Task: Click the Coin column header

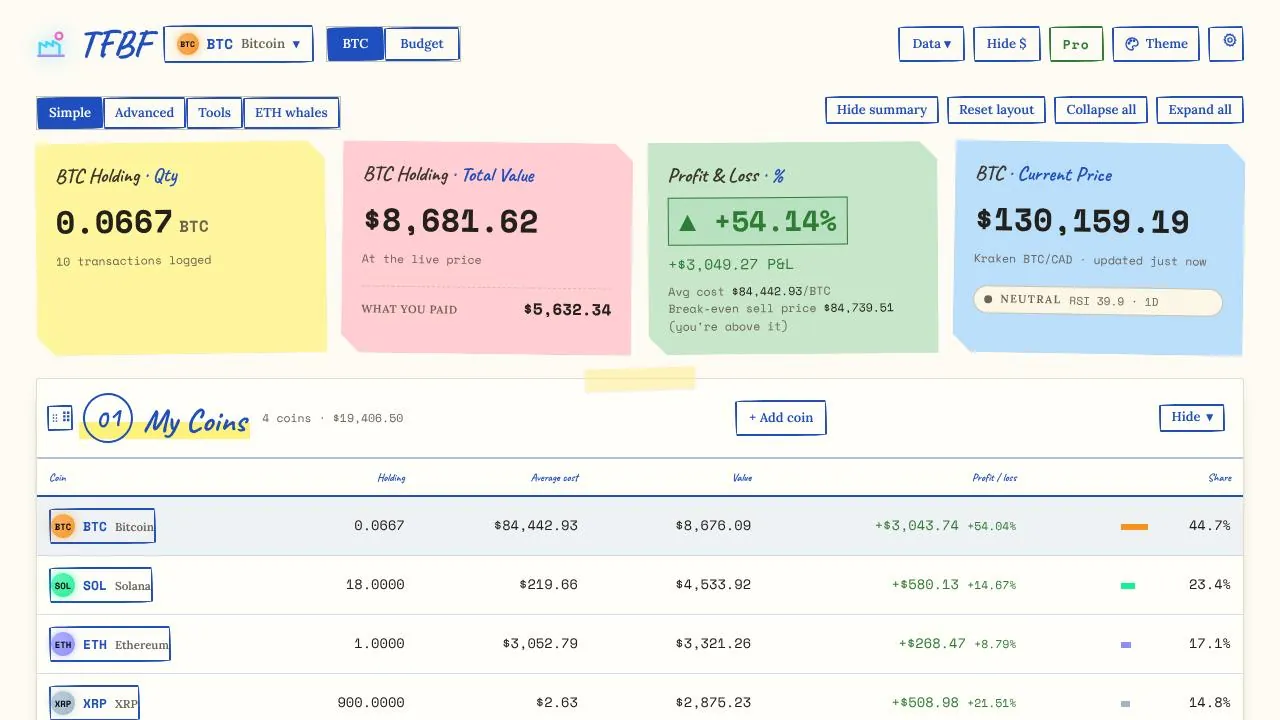Action: point(58,478)
